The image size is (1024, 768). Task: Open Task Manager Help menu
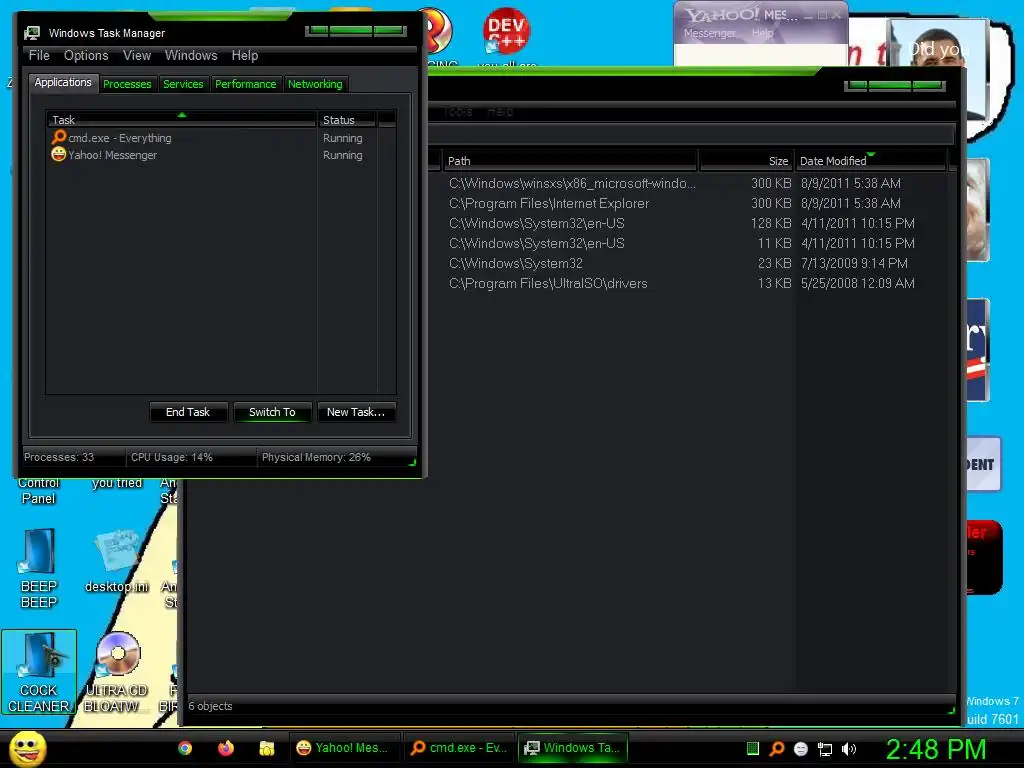point(245,56)
